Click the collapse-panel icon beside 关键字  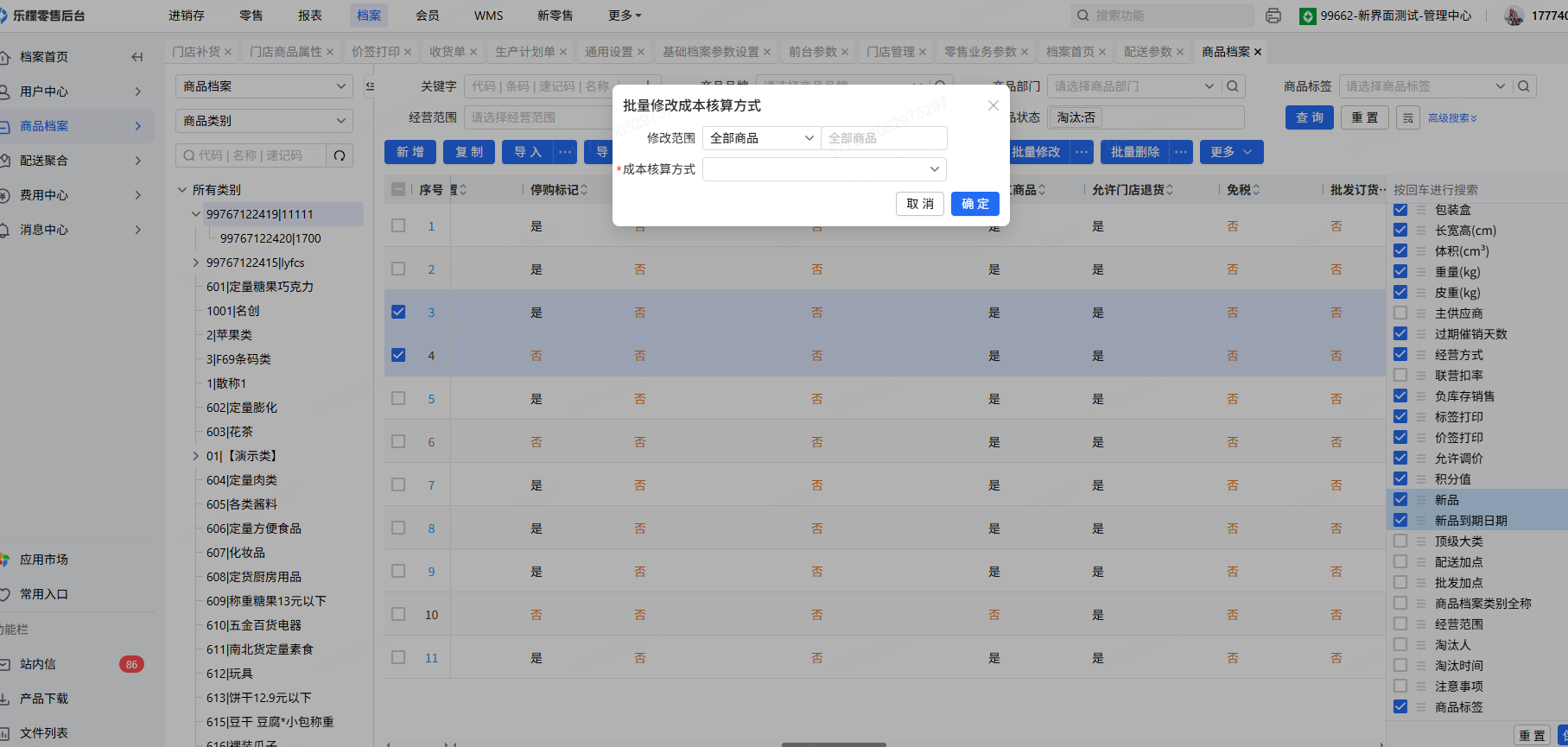370,86
